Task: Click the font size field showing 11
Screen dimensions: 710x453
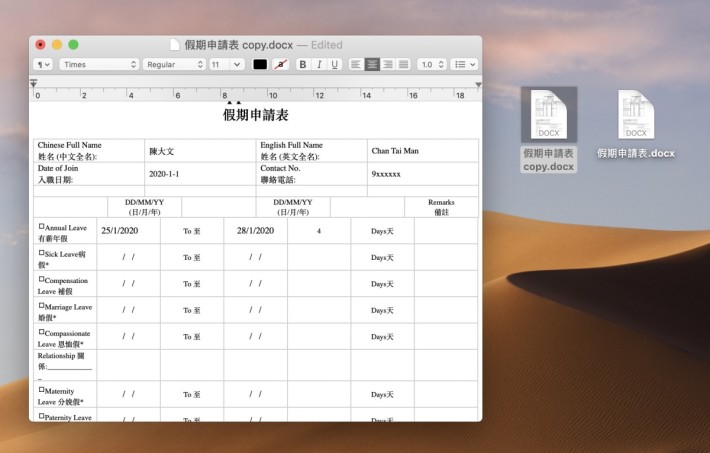Action: (219, 65)
